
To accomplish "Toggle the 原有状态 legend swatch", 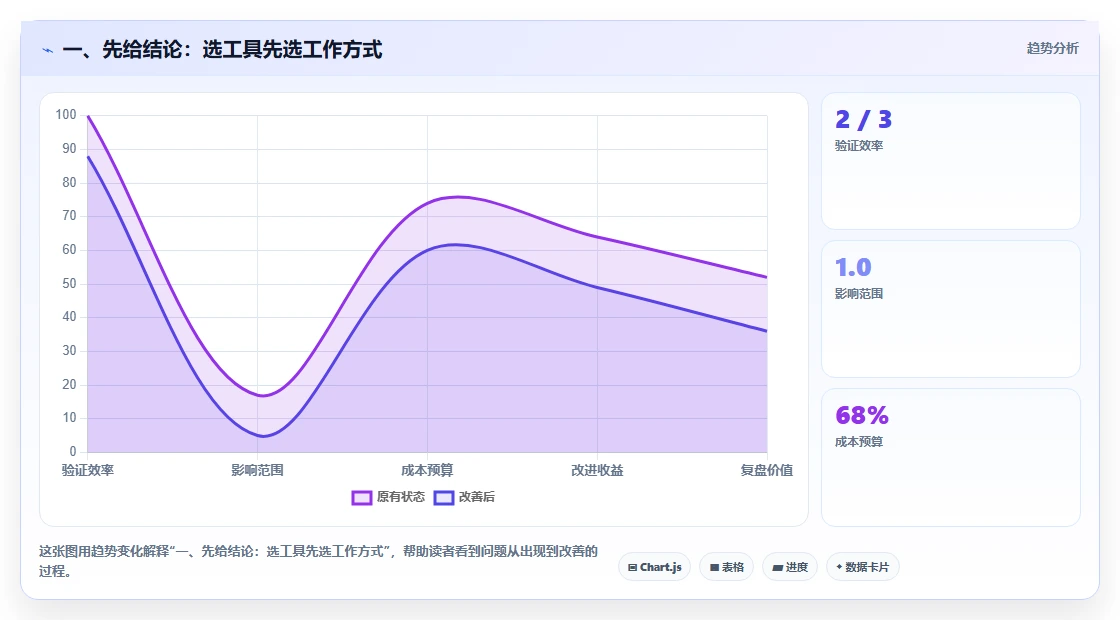I will point(361,497).
